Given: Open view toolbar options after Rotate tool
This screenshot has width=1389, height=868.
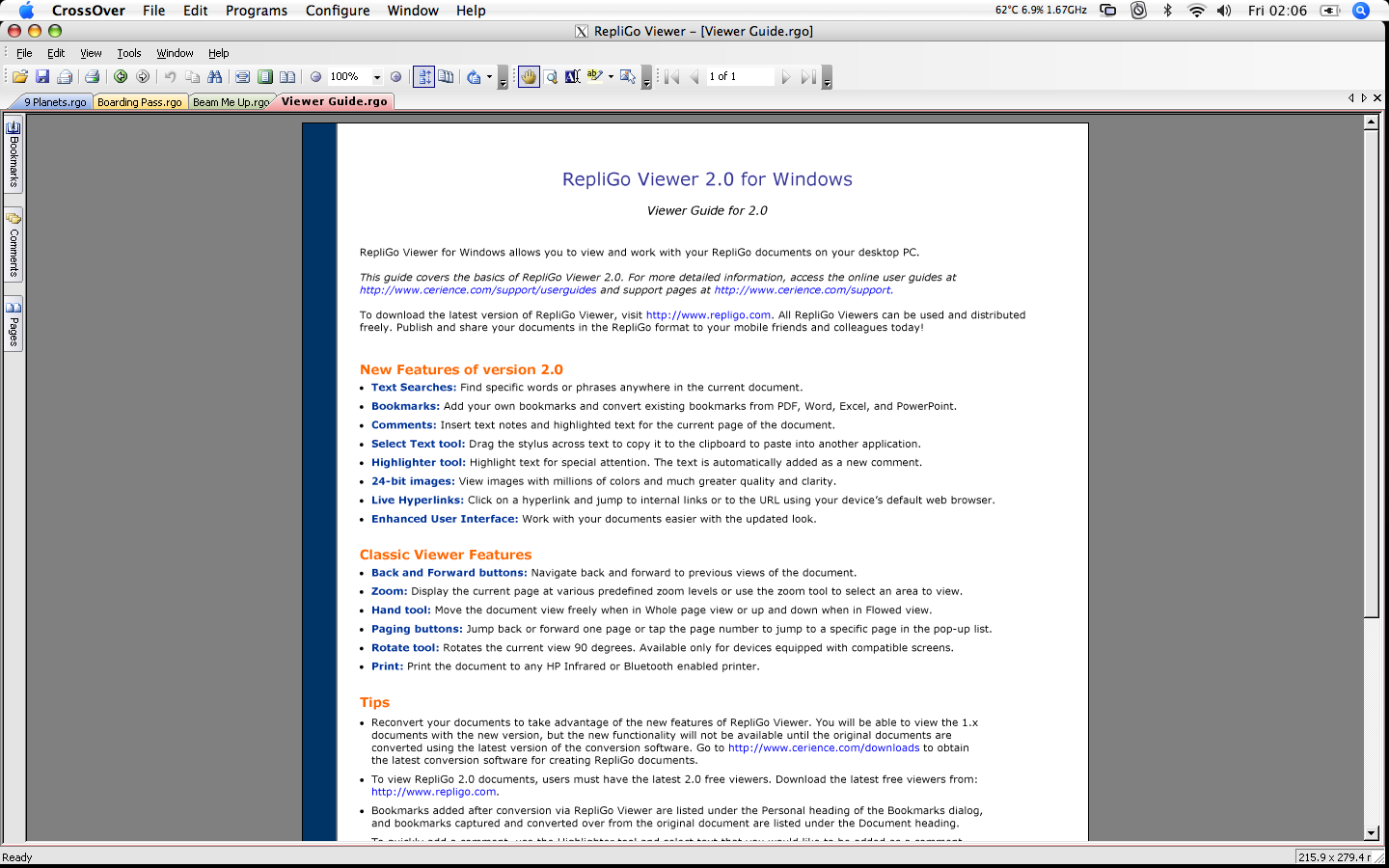Looking at the screenshot, I should (x=503, y=77).
